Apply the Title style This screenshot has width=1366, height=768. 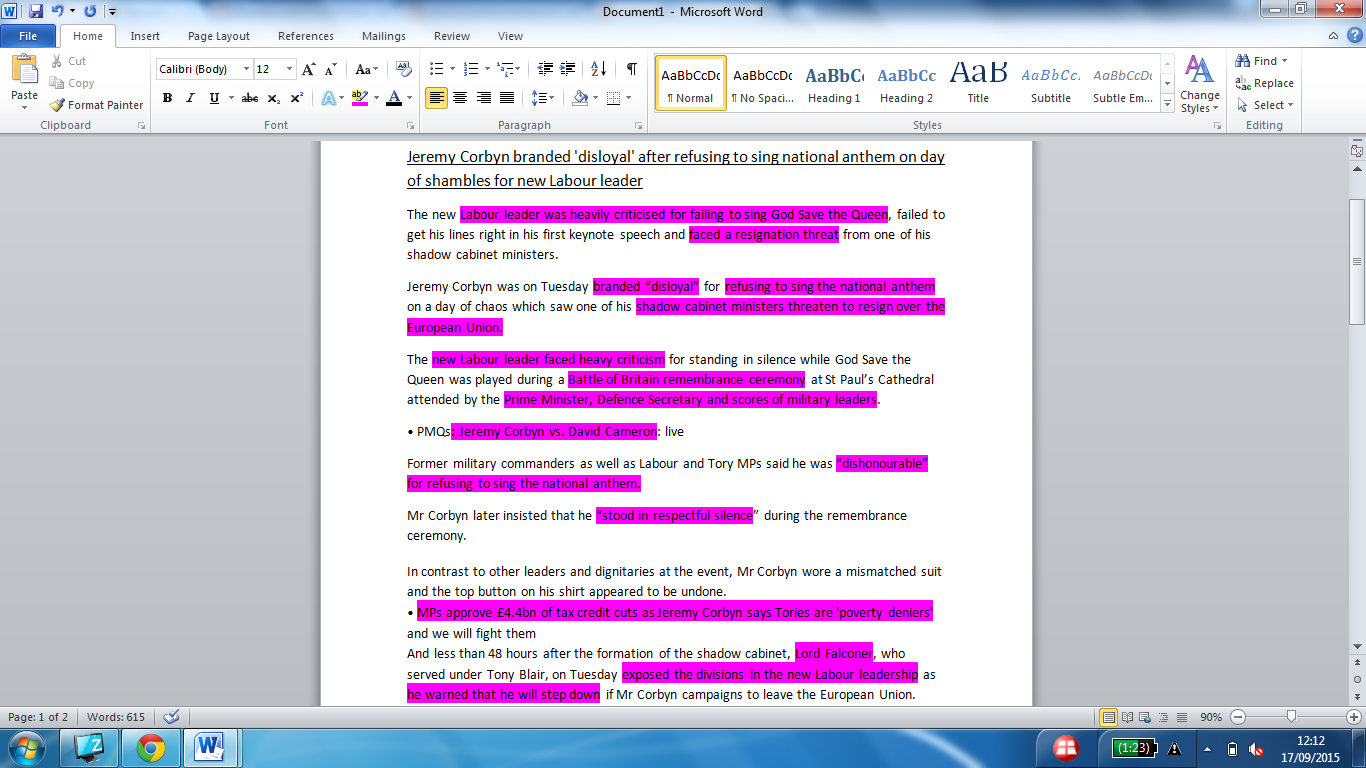coord(978,83)
